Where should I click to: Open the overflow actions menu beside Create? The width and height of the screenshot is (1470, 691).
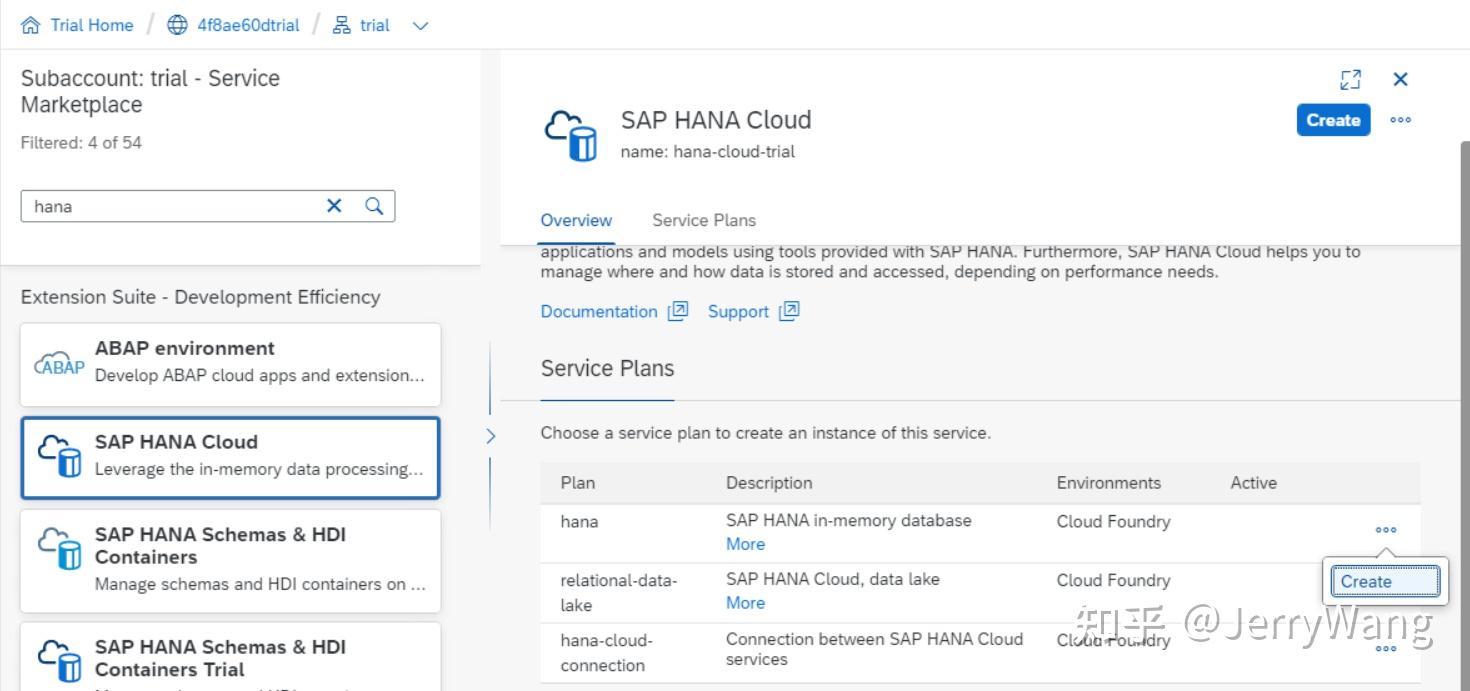pyautogui.click(x=1400, y=120)
